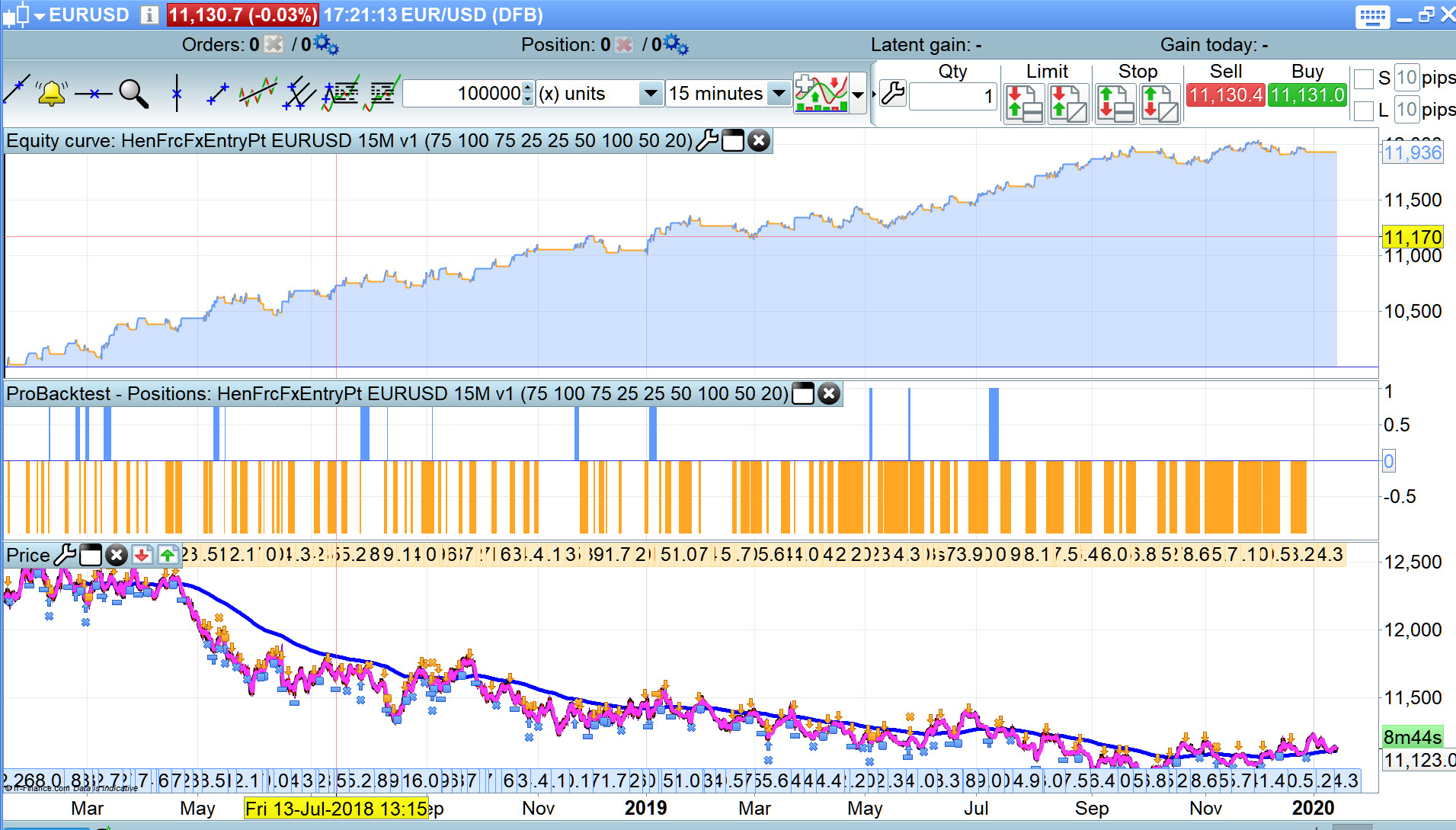The image size is (1456, 830).
Task: Select the vertical line tool
Action: coord(177,93)
